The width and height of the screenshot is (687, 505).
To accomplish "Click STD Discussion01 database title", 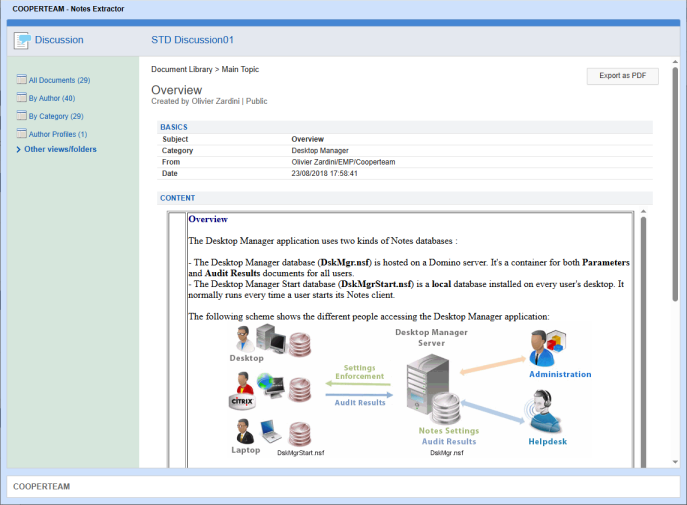I will 192,40.
